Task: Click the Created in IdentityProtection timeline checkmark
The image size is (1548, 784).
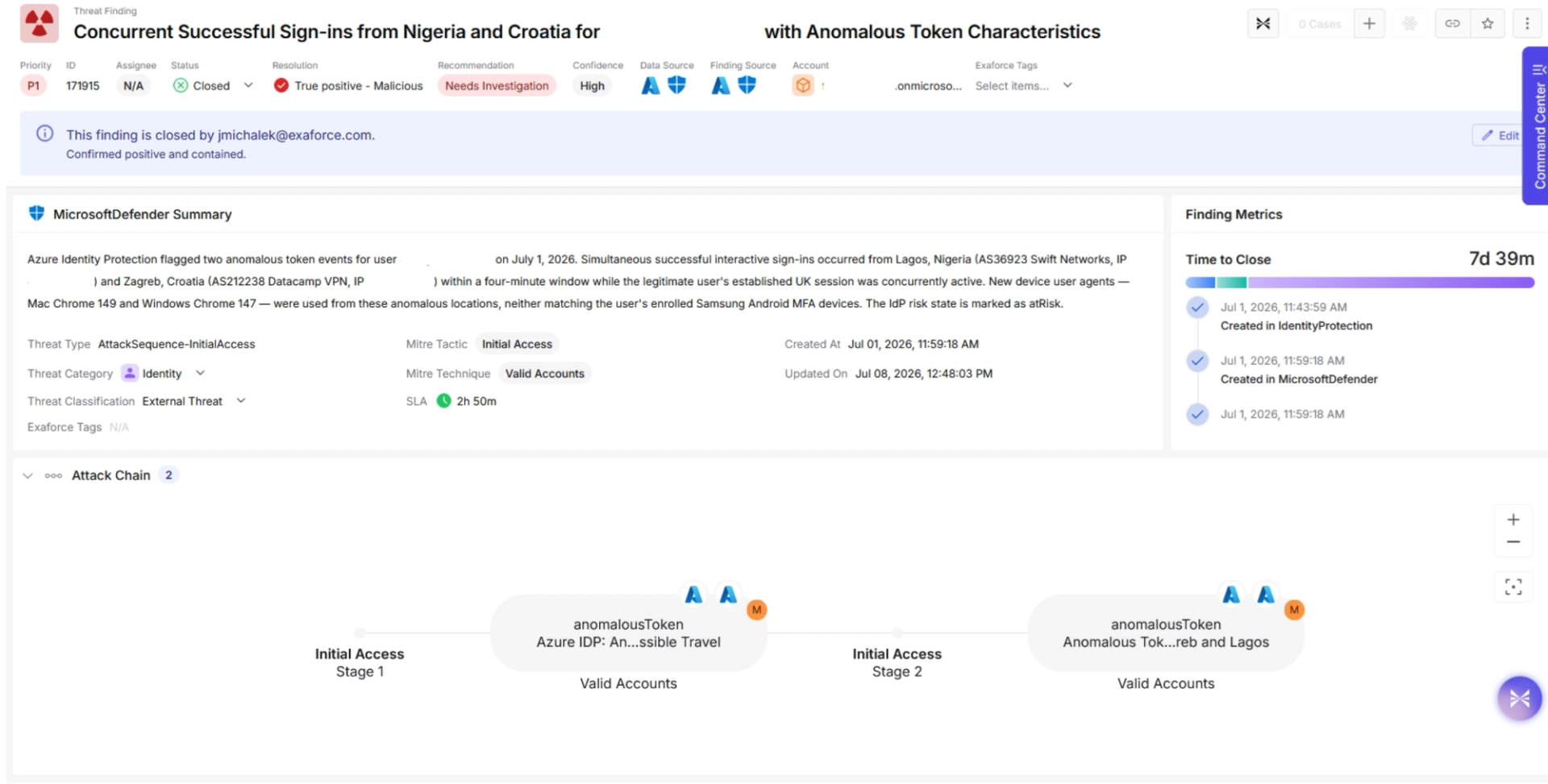Action: [1197, 307]
